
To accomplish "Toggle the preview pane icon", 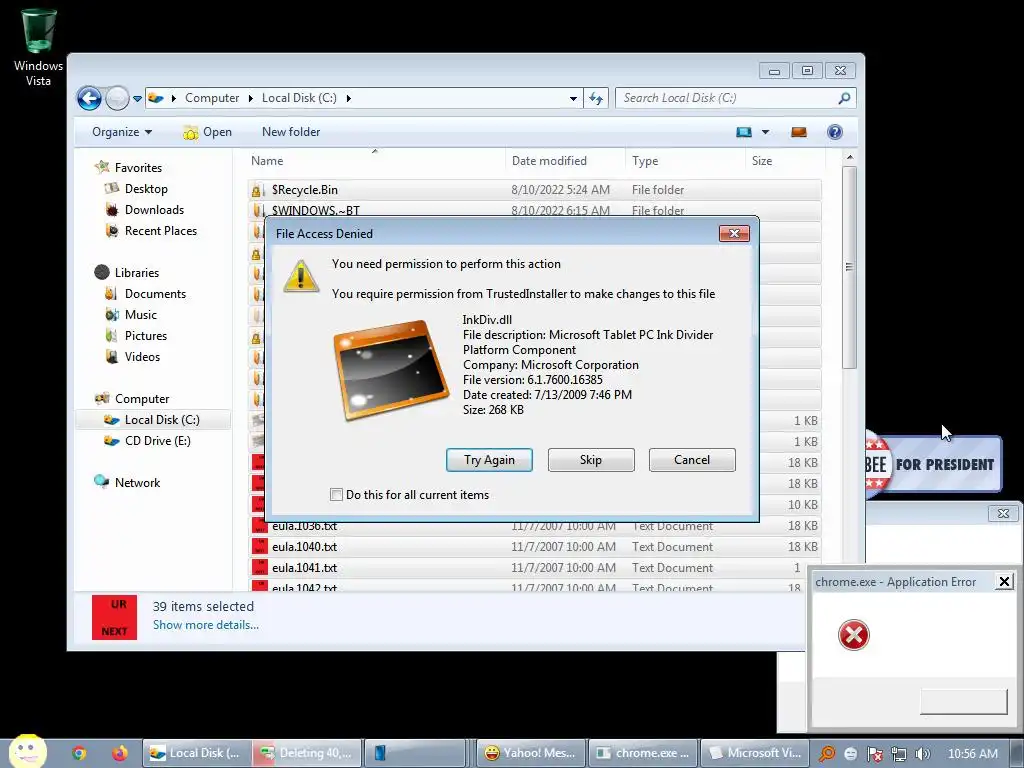I will 799,132.
